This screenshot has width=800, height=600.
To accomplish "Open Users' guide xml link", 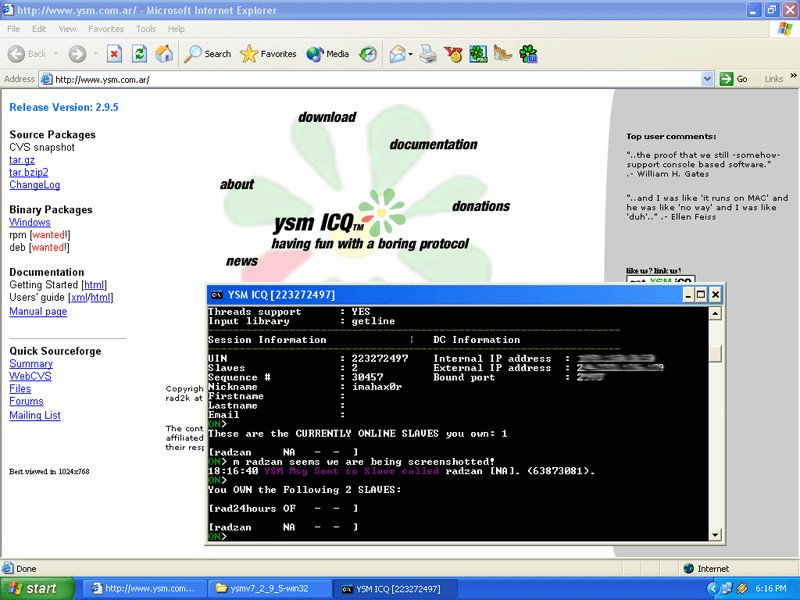I will coord(79,297).
